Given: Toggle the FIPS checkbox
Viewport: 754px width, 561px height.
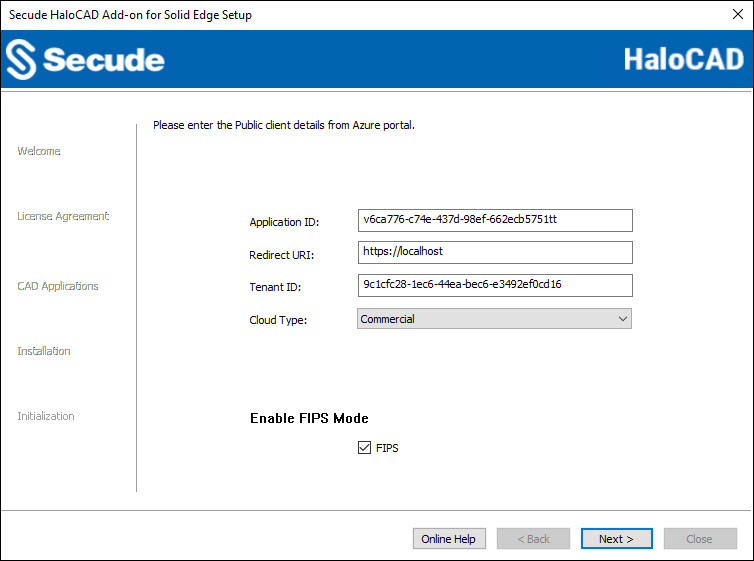Looking at the screenshot, I should point(364,448).
